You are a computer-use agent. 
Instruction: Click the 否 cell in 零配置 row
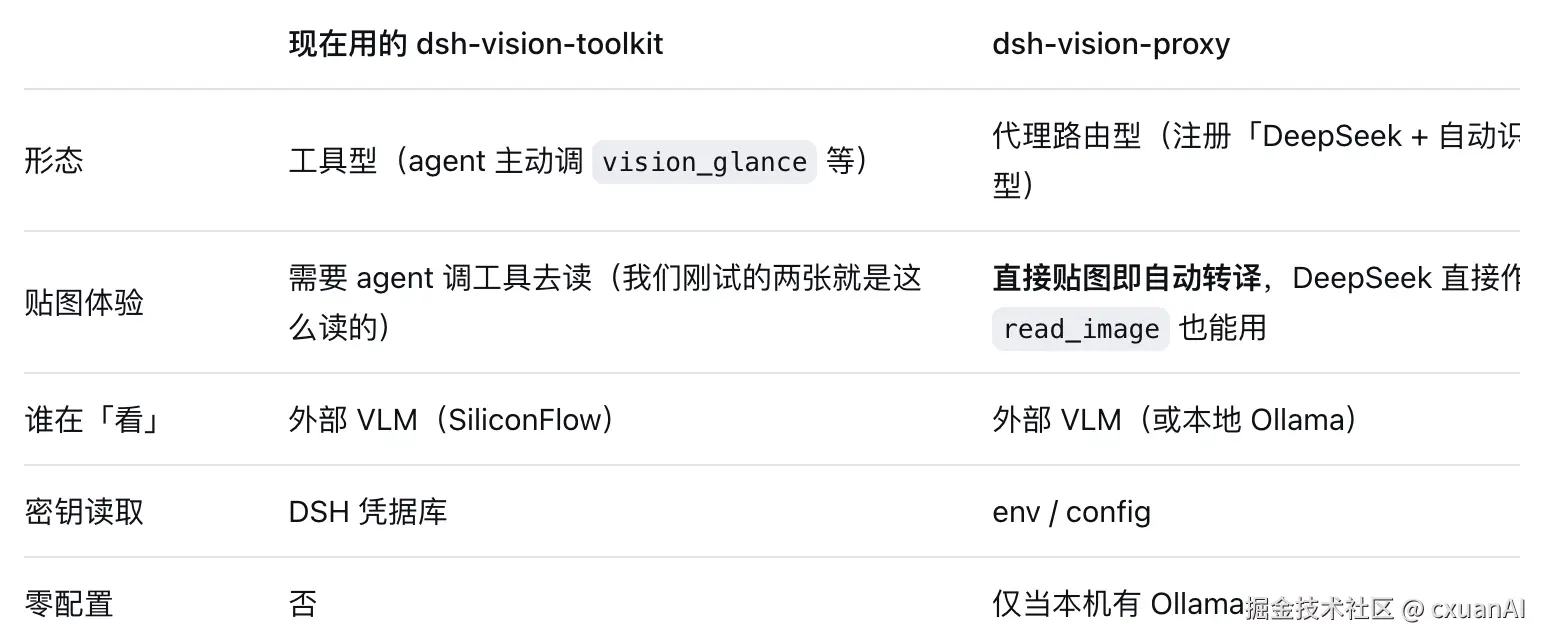pos(303,604)
